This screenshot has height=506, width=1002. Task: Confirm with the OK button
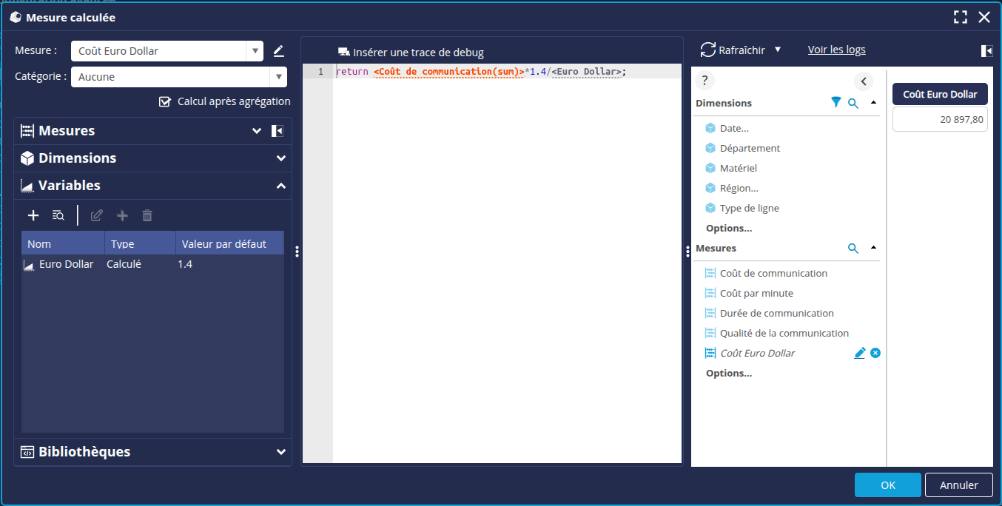coord(887,485)
